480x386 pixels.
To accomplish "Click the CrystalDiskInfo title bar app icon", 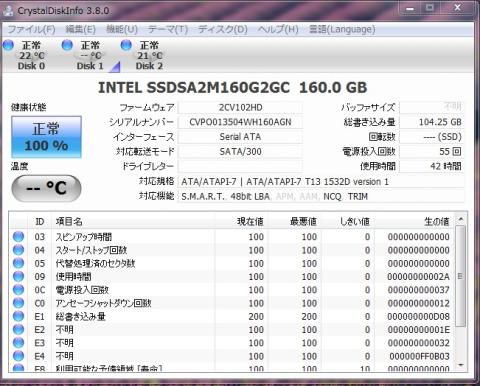I will point(8,10).
